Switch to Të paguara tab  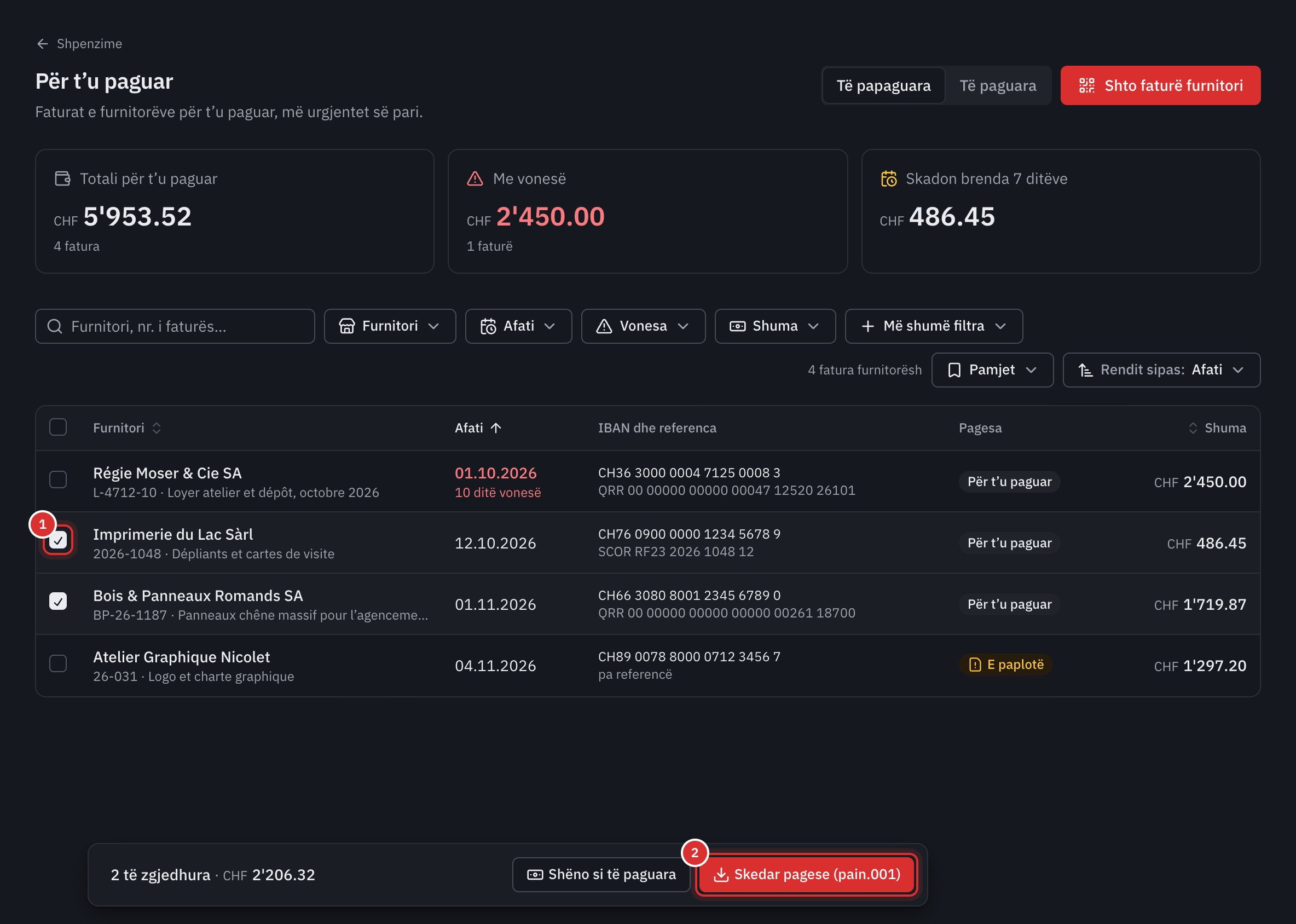(997, 85)
